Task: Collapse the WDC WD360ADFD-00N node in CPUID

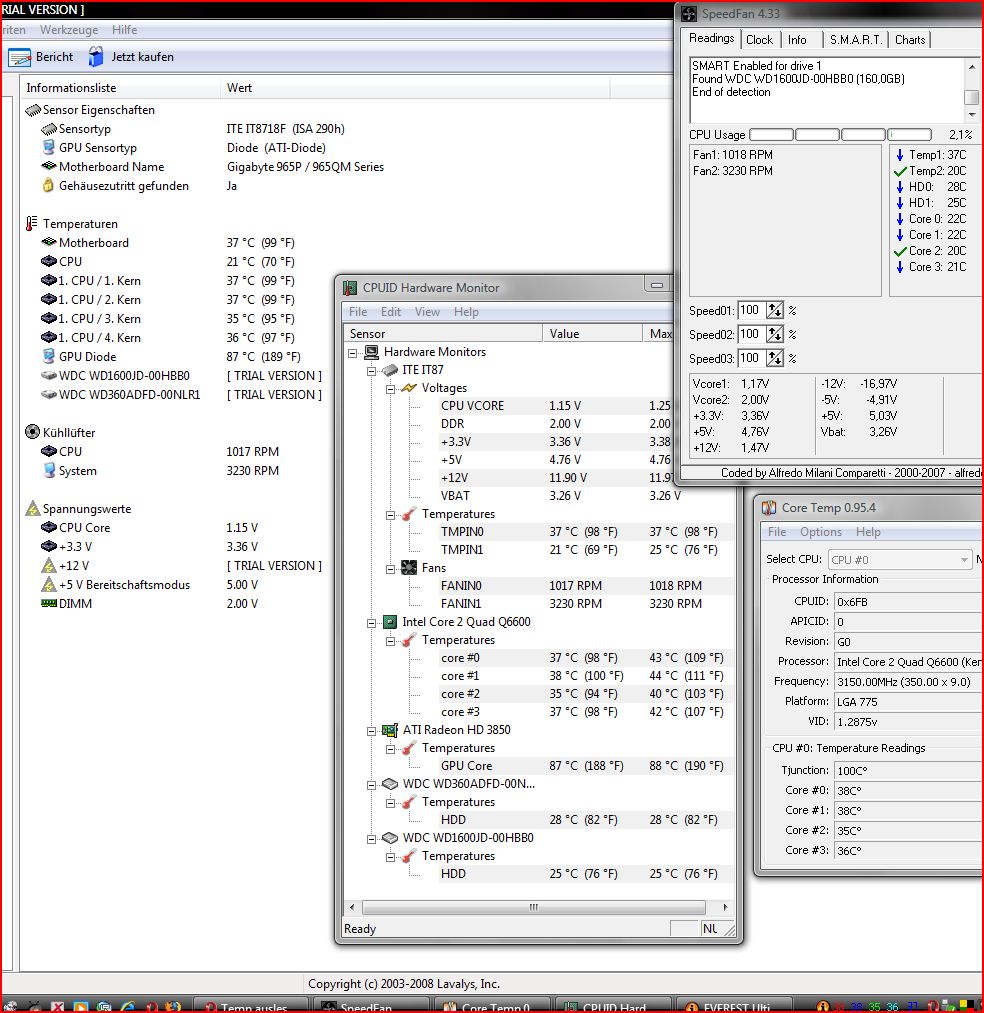Action: [372, 785]
